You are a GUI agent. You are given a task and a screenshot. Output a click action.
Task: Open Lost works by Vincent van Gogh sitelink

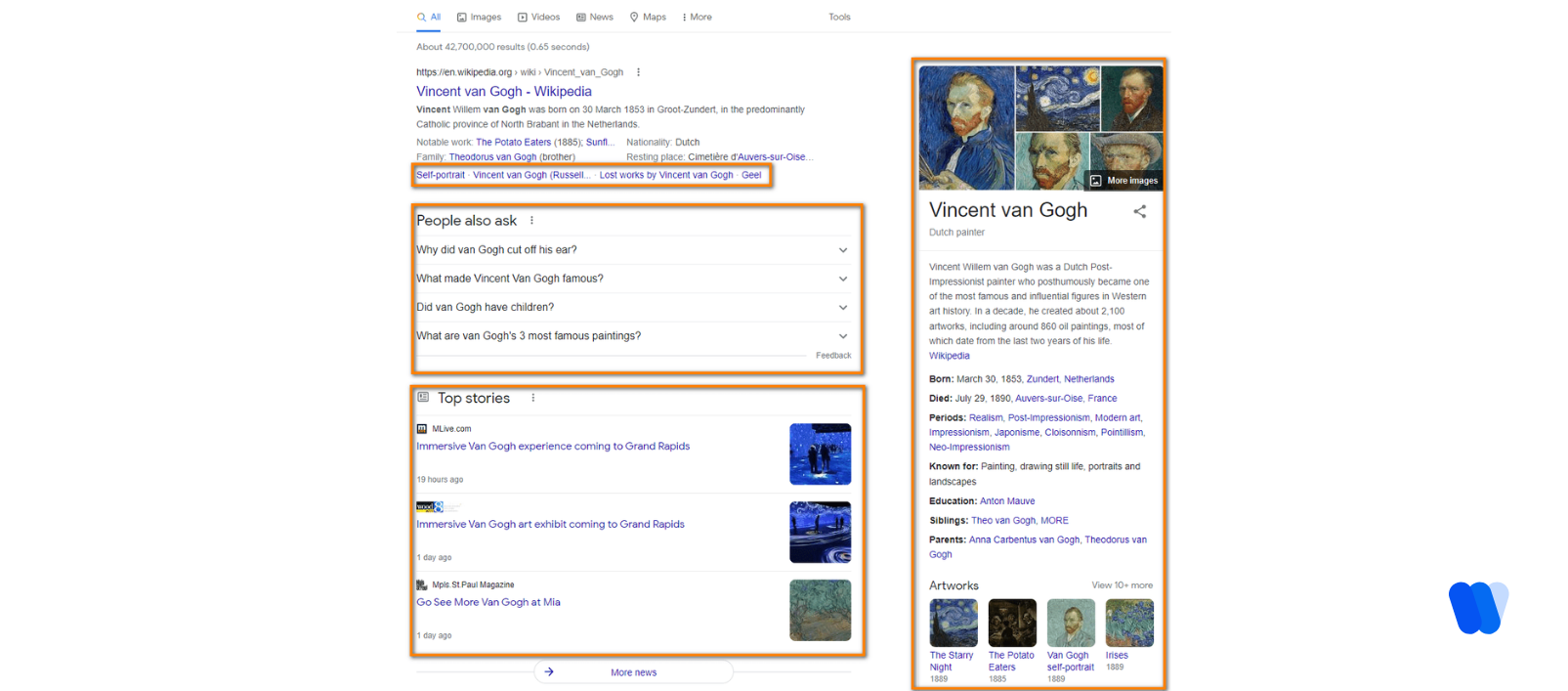(x=666, y=175)
